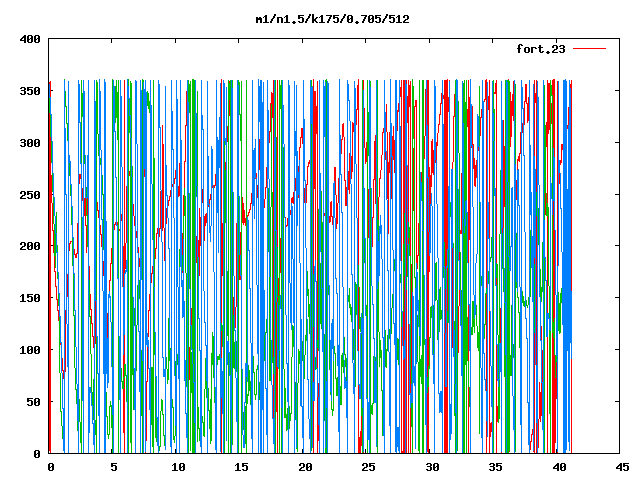
Task: Click the plot title m1/n1.5/k175/0.705/512
Action: pyautogui.click(x=332, y=19)
